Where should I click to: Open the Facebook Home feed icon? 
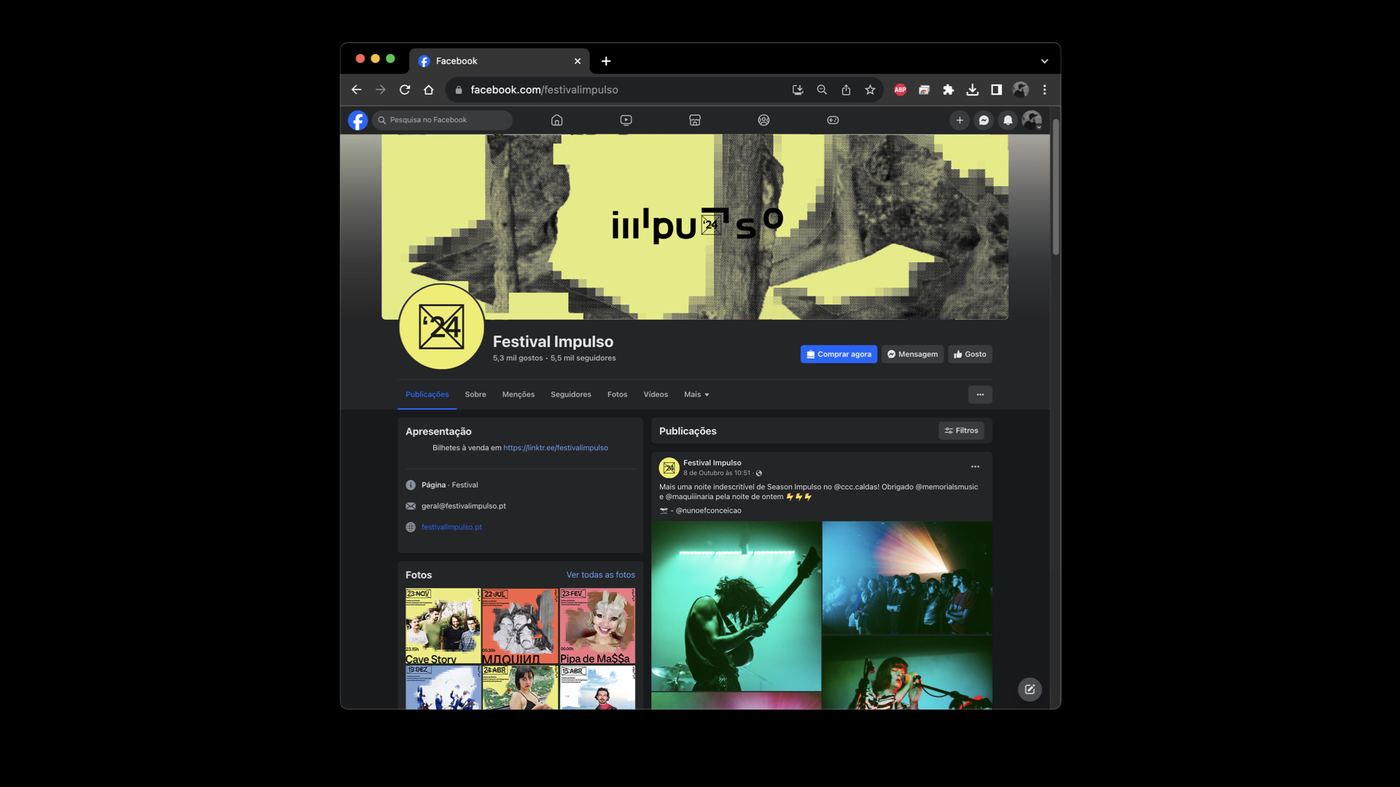(557, 120)
